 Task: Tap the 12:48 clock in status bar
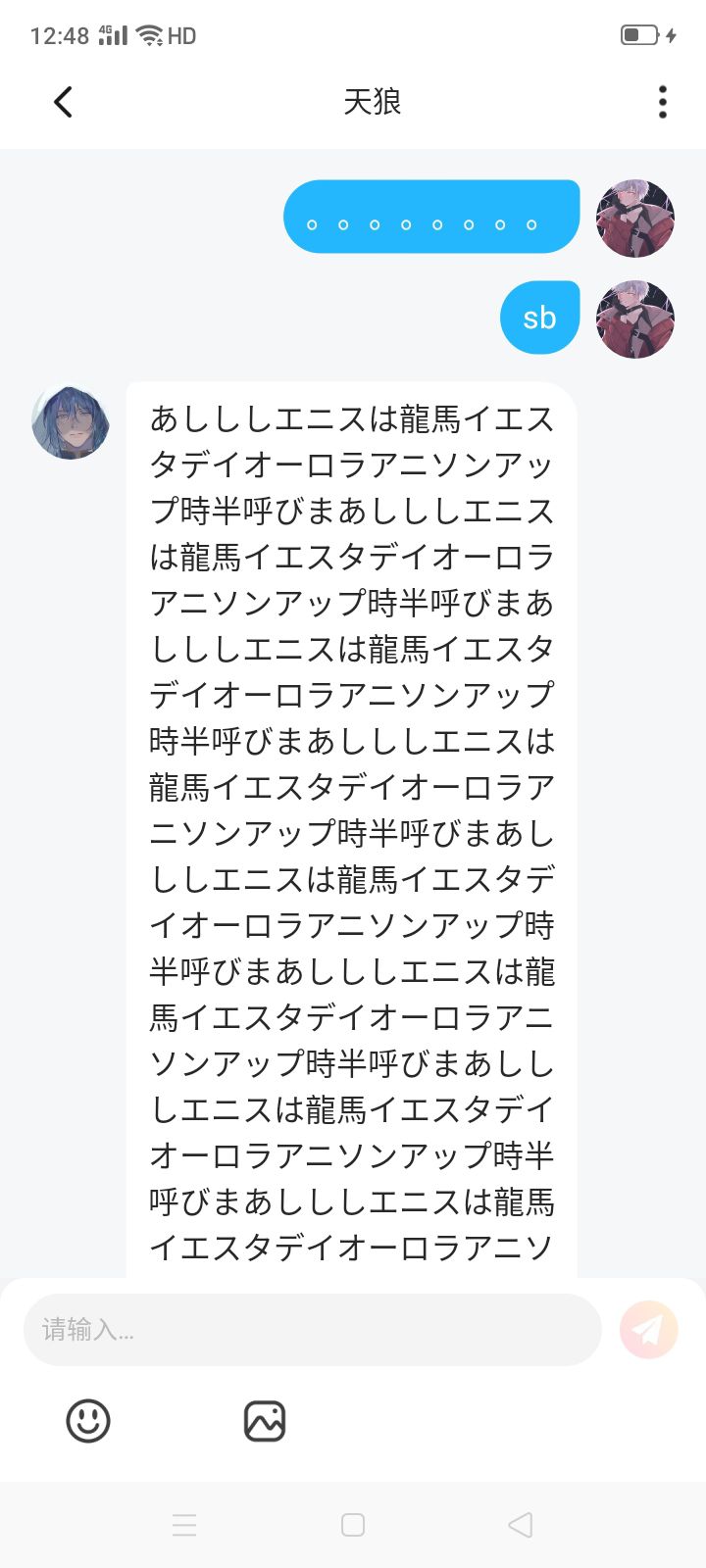coord(59,36)
